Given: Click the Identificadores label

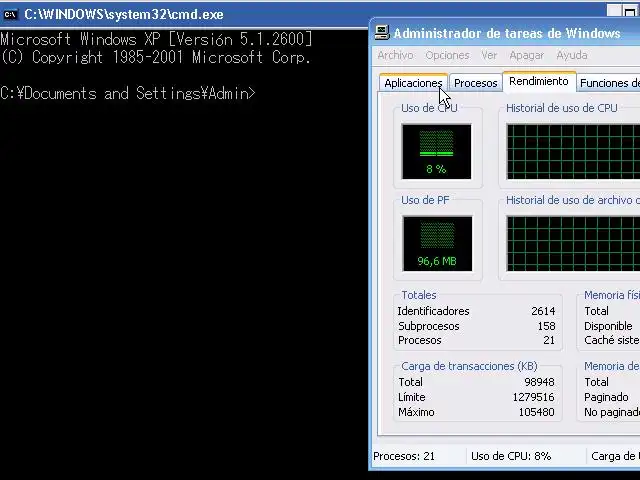Looking at the screenshot, I should tap(433, 311).
